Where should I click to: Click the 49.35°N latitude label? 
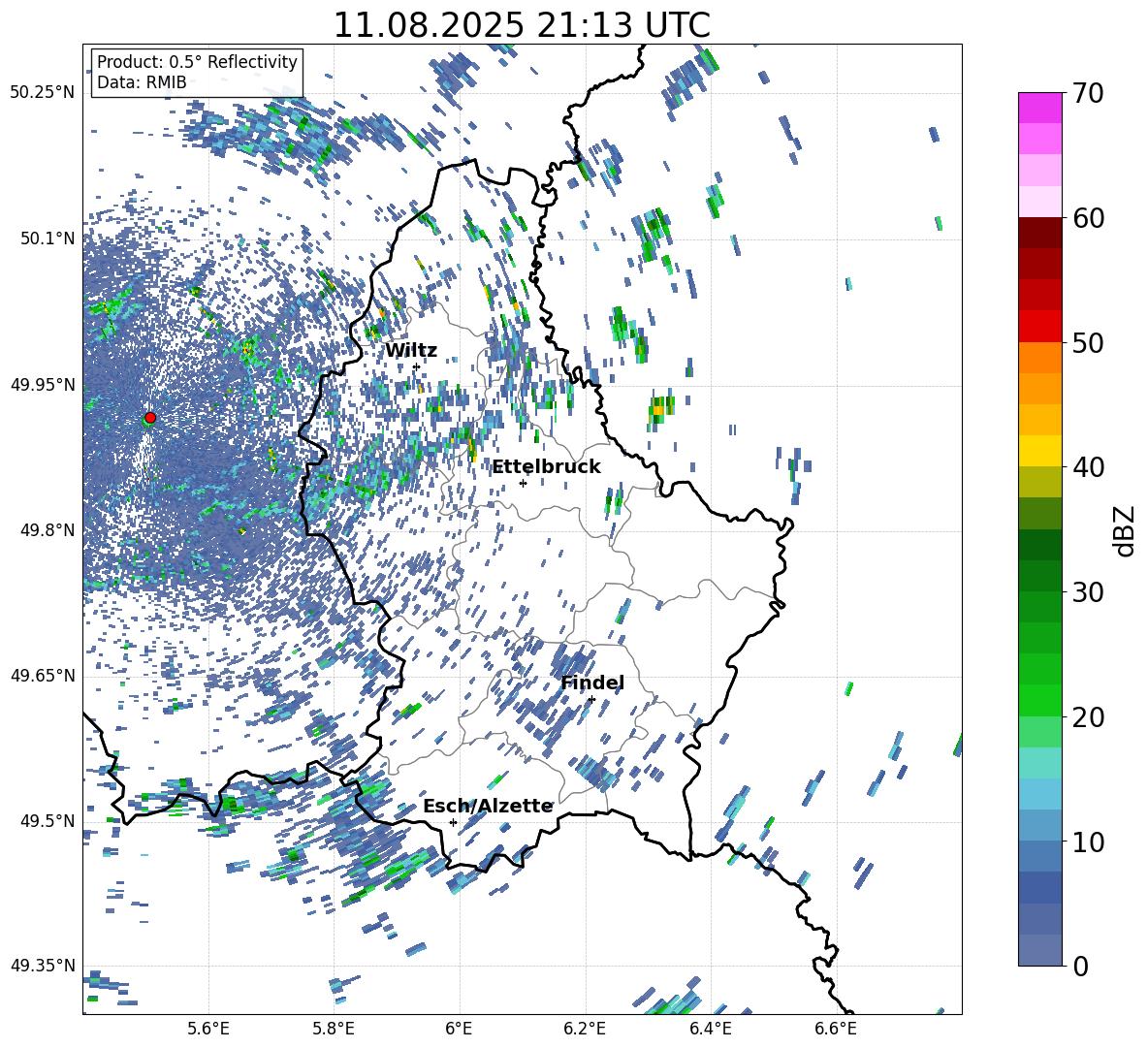coord(43,966)
